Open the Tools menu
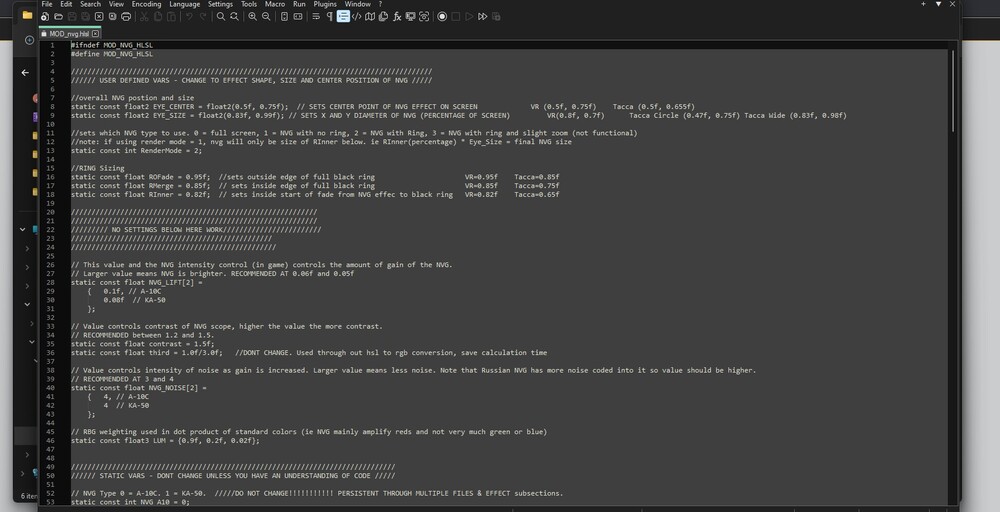This screenshot has width=1000, height=512. pos(249,4)
